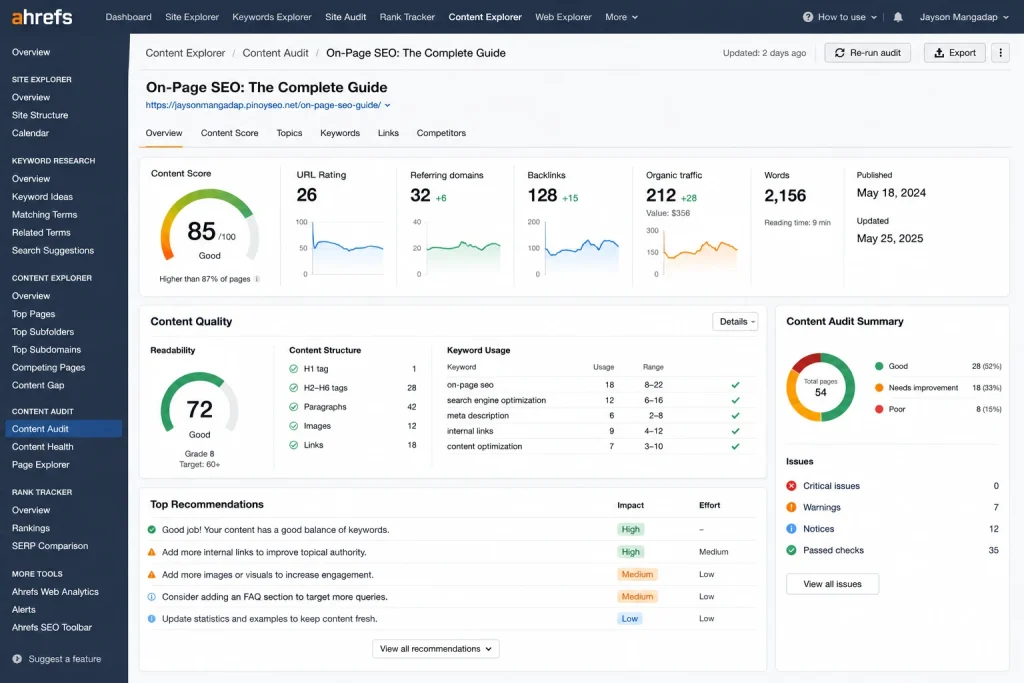Click the Export button

[954, 53]
